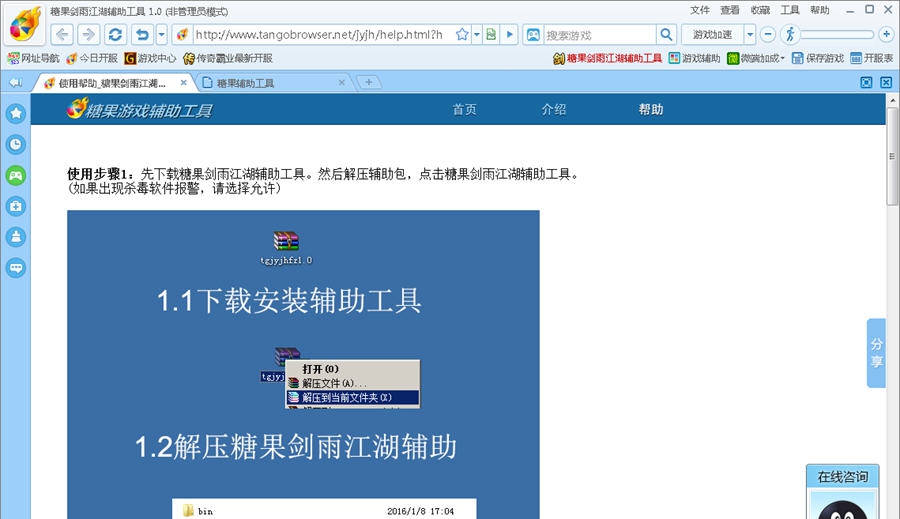Click the running man speed icon

pyautogui.click(x=790, y=34)
